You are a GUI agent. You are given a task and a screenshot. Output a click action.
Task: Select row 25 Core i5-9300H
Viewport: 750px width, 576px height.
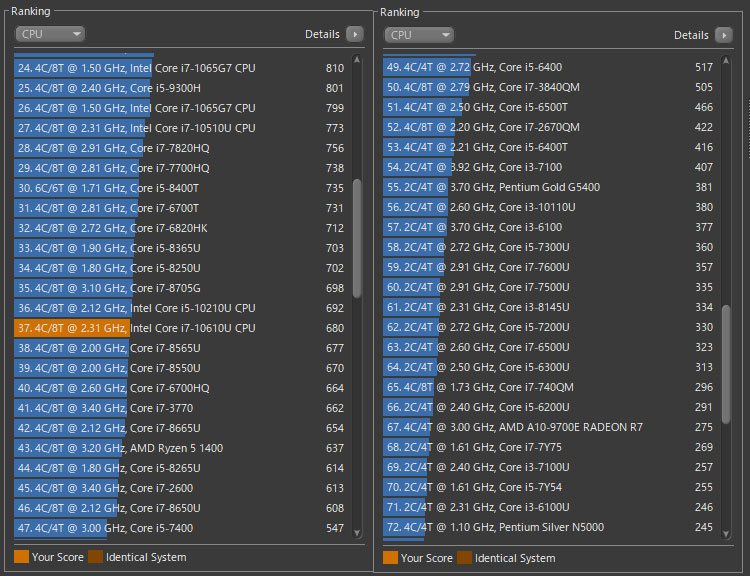(181, 88)
